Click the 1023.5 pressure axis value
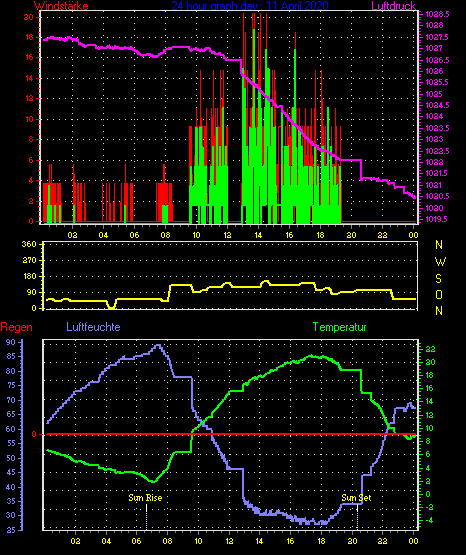The image size is (466, 555). click(x=437, y=128)
